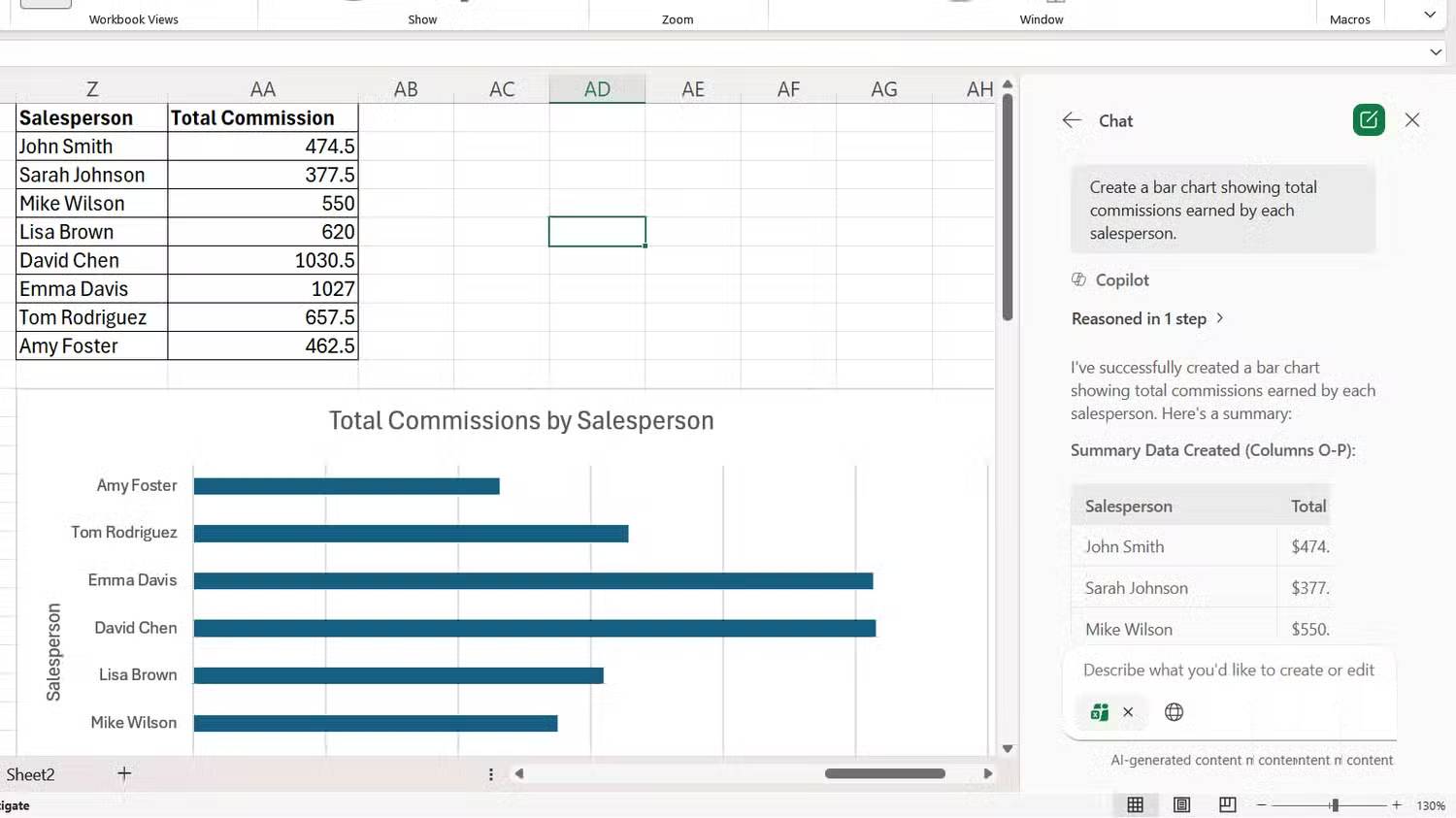
Task: Switch to Page Layout view
Action: point(1181,804)
